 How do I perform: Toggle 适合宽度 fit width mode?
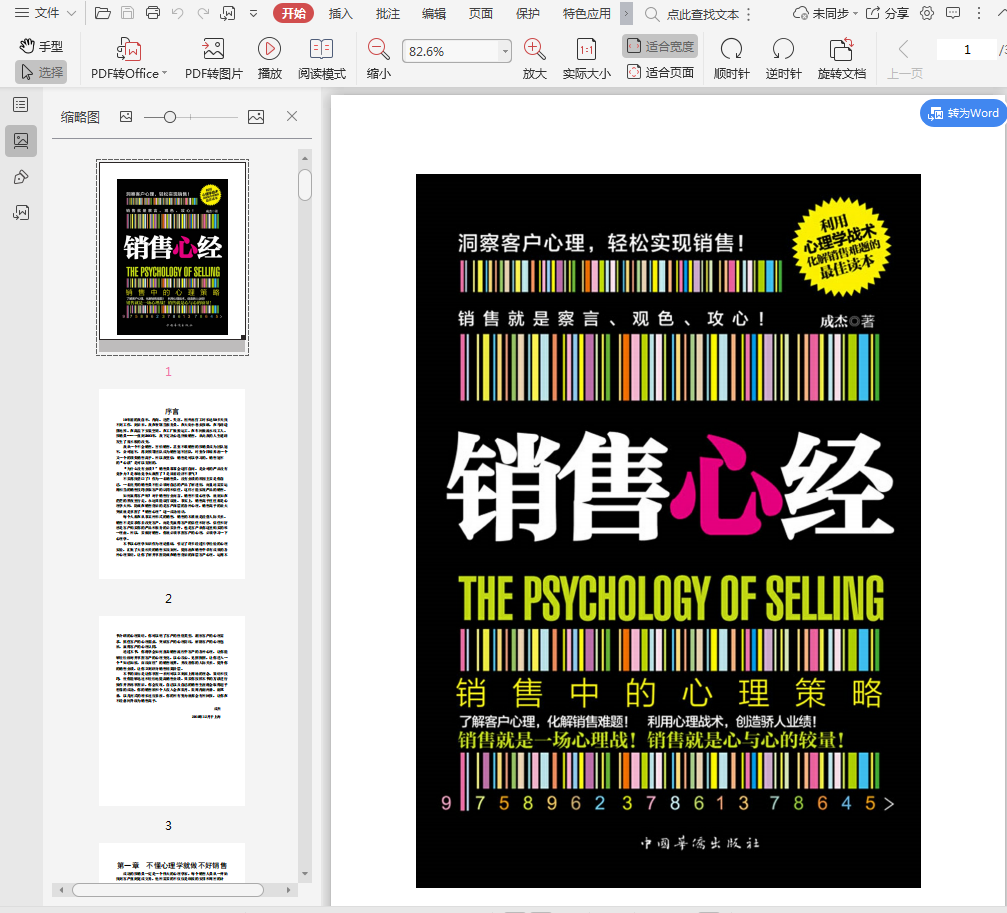coord(659,46)
